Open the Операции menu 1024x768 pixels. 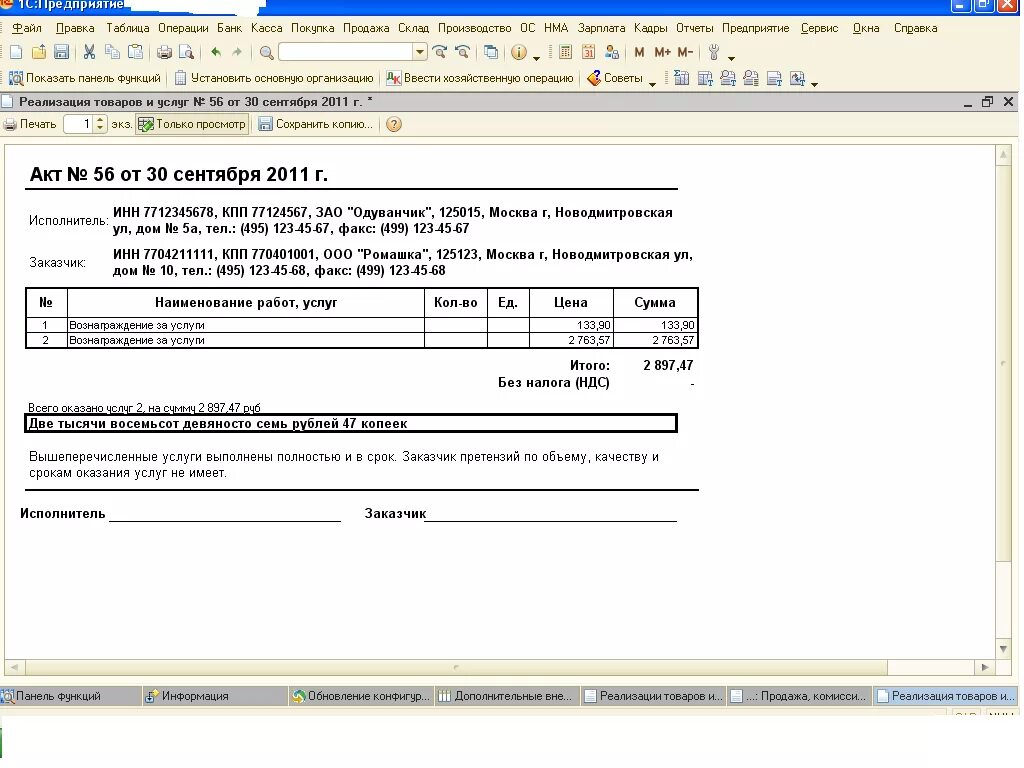[183, 28]
